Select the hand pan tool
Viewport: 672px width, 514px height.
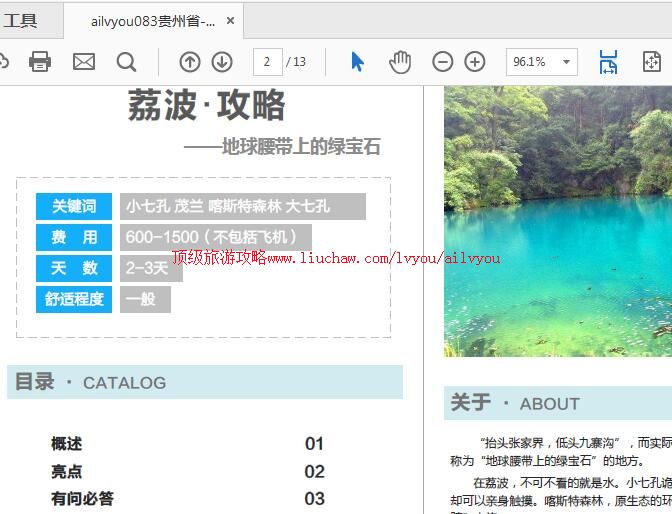point(400,62)
